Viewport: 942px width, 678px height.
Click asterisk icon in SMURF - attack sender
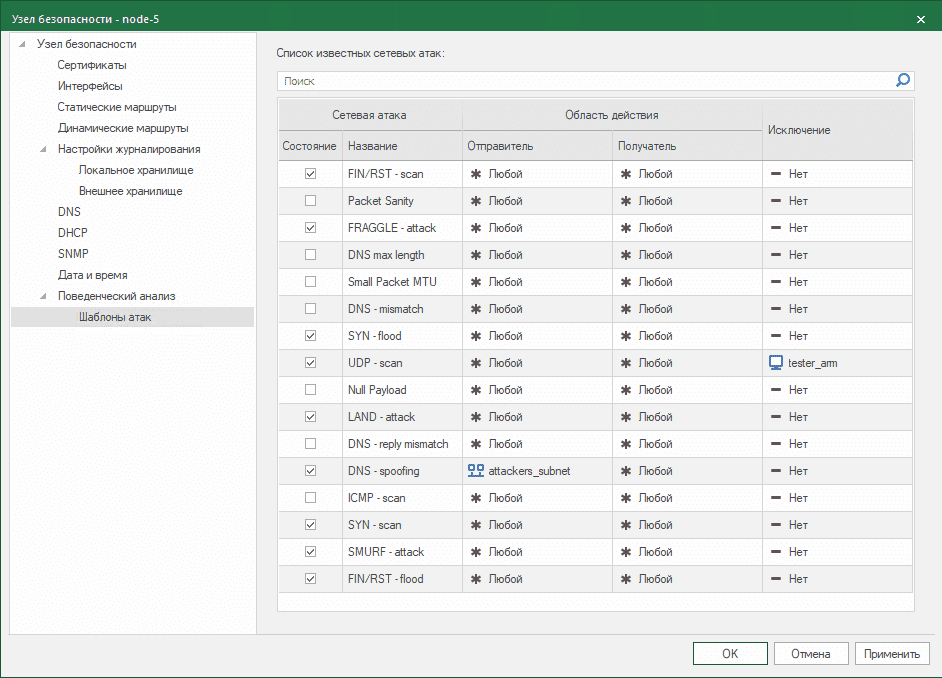point(476,552)
